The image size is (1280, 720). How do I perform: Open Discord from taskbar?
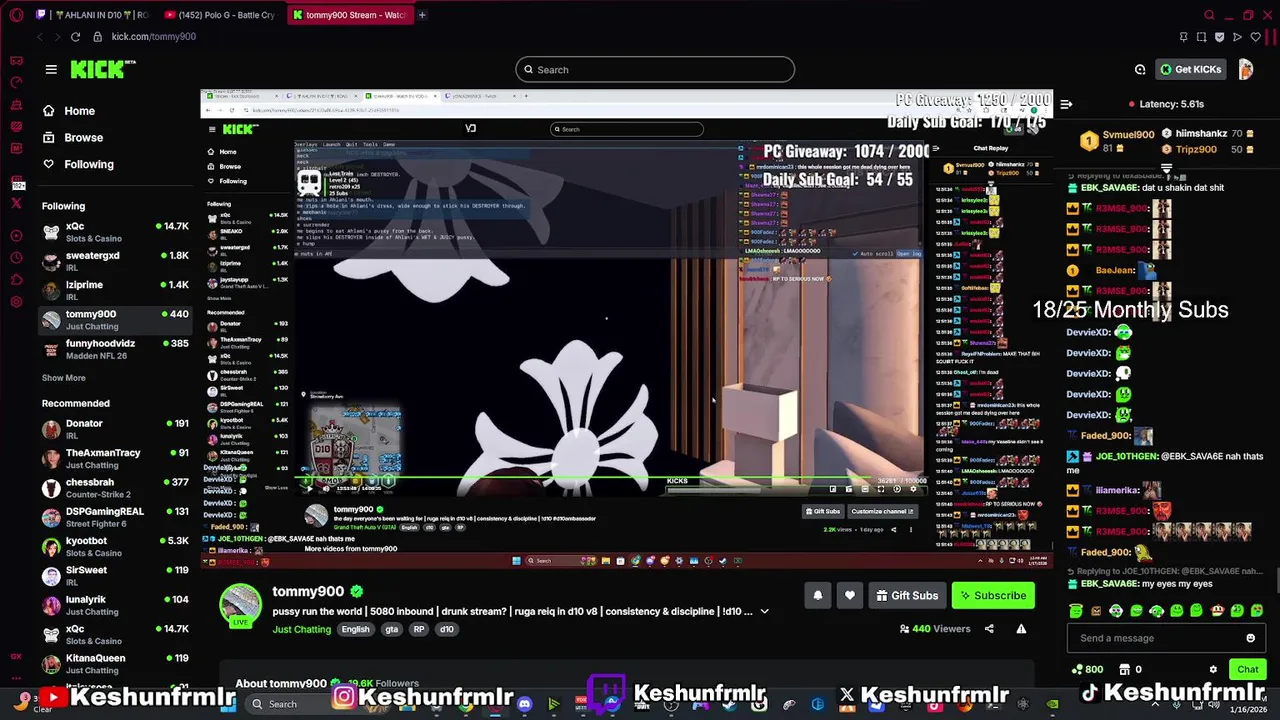[524, 704]
